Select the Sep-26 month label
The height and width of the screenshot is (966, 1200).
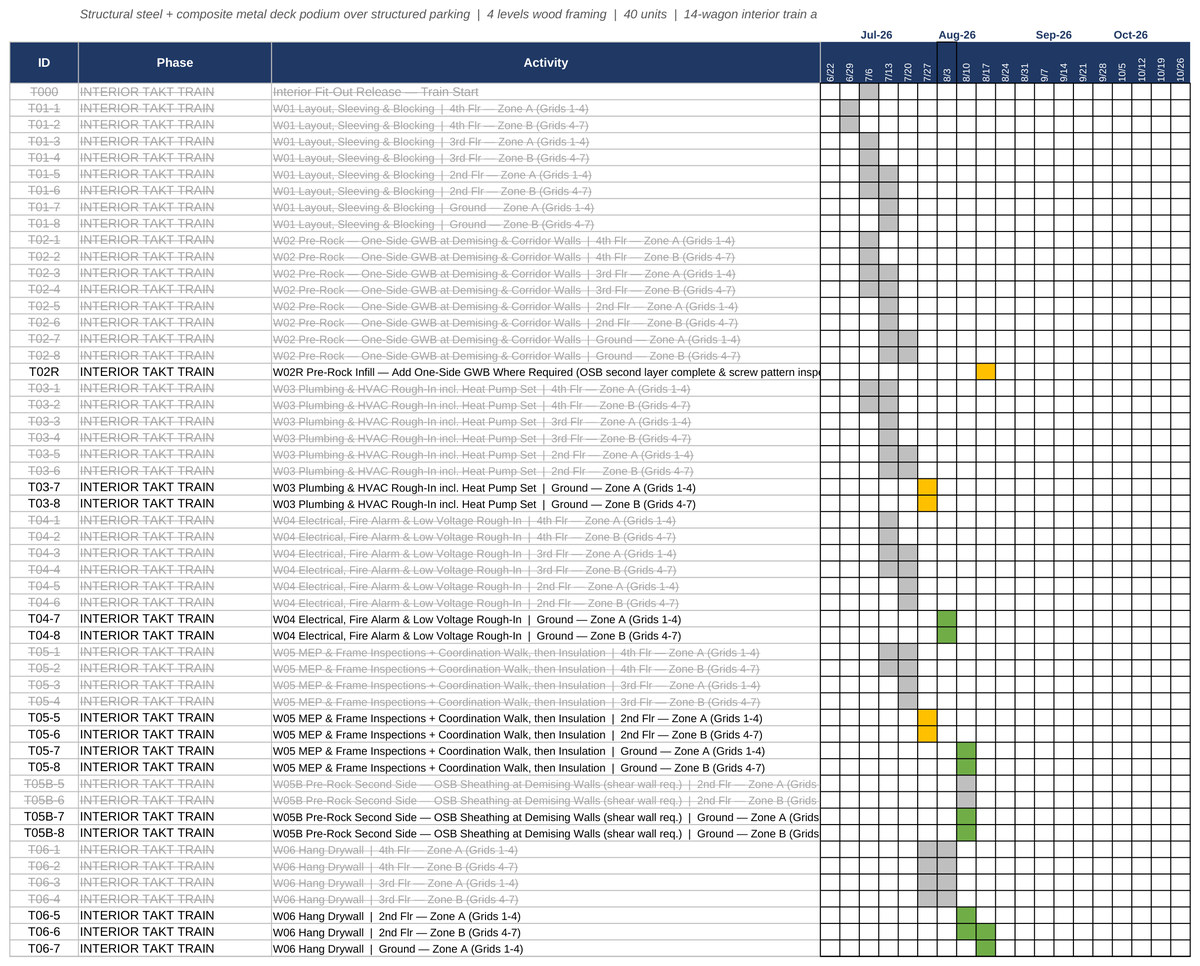(1054, 35)
